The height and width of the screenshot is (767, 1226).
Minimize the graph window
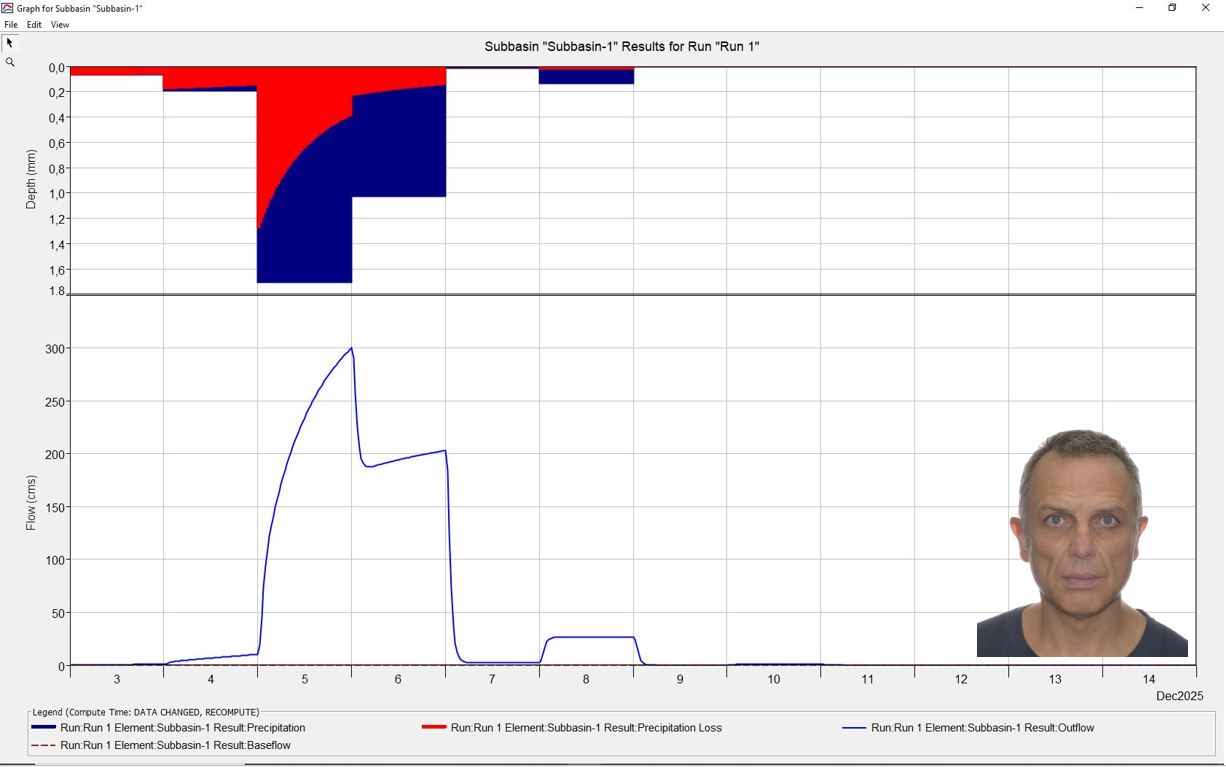[x=1139, y=8]
